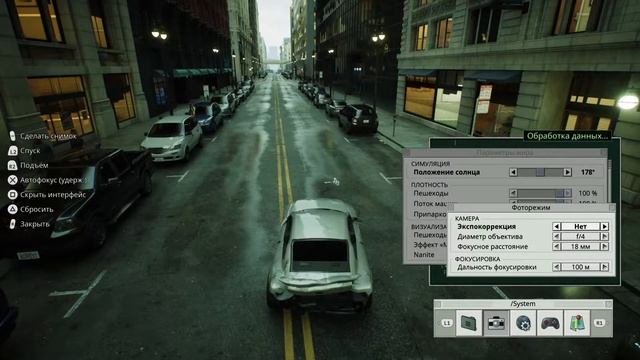Click the 100 м focus distance value
This screenshot has height=360, width=640.
click(580, 267)
